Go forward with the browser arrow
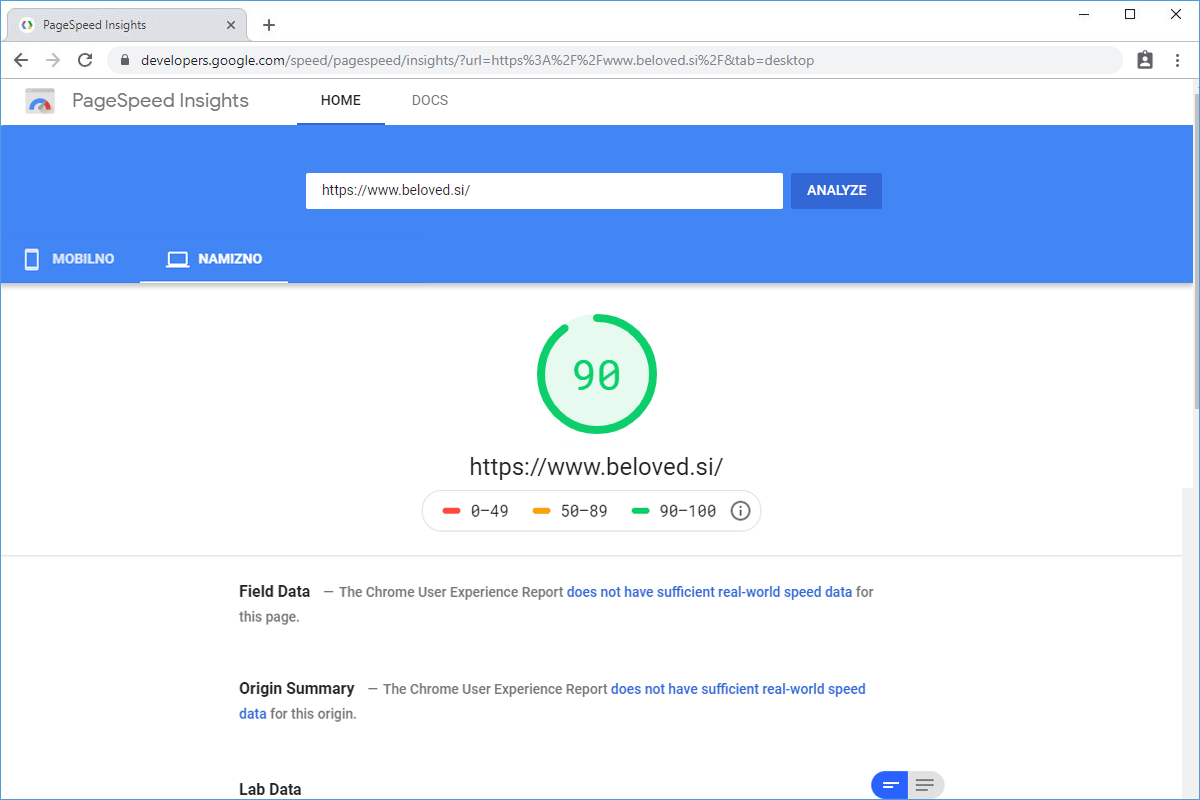1200x800 pixels. point(53,60)
